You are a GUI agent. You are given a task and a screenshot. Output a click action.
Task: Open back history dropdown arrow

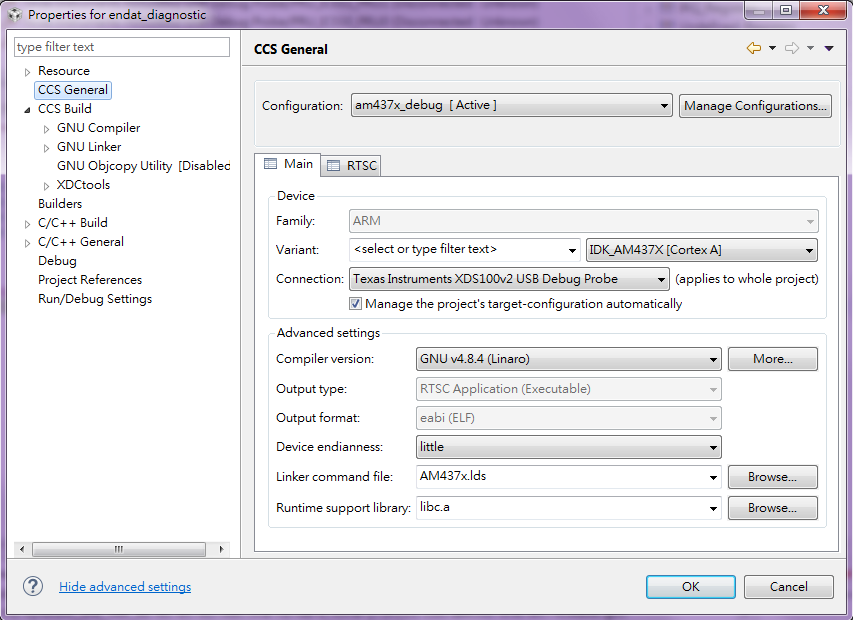(772, 48)
